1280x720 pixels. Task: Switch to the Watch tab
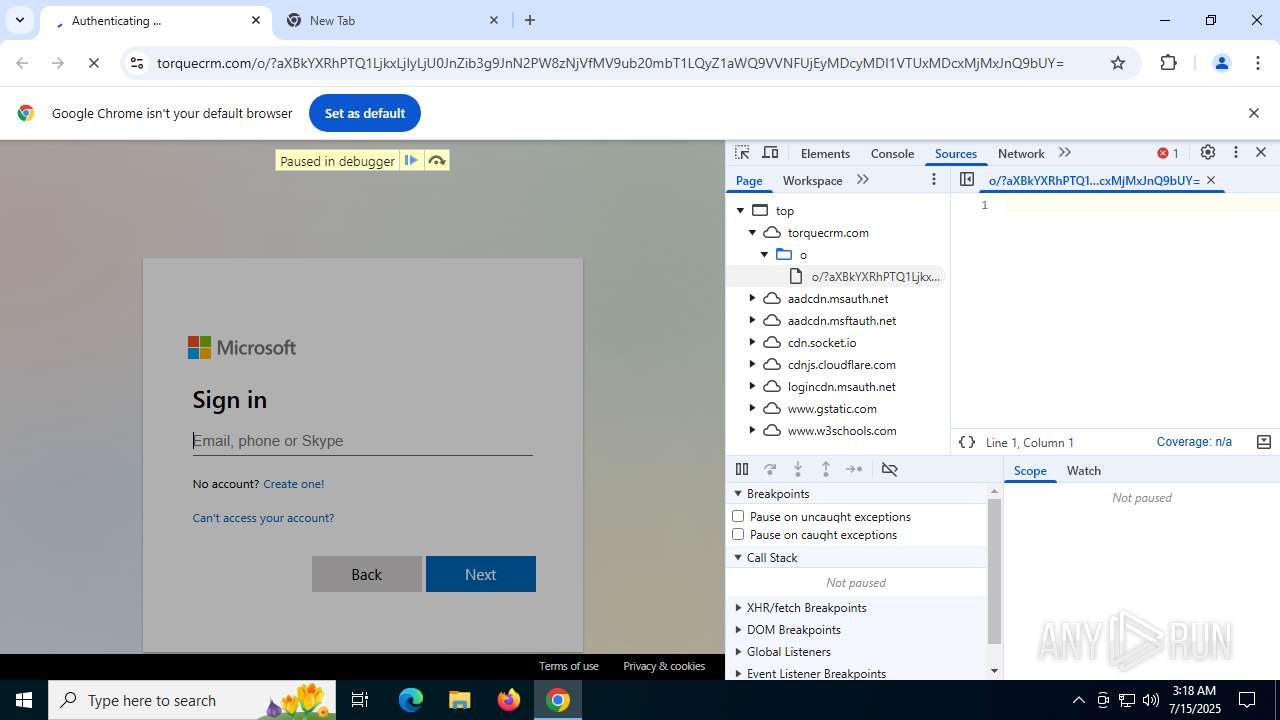click(x=1084, y=470)
